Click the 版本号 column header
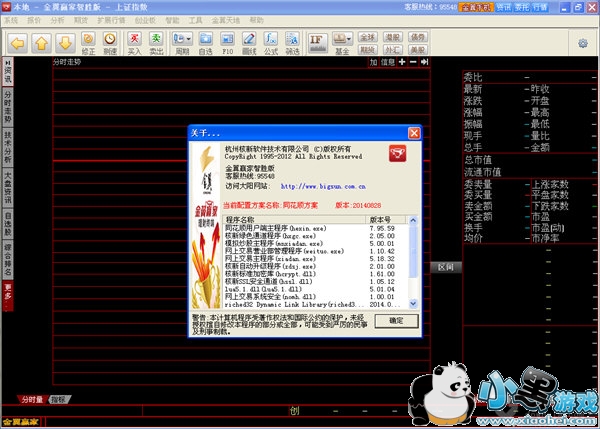 (386, 220)
